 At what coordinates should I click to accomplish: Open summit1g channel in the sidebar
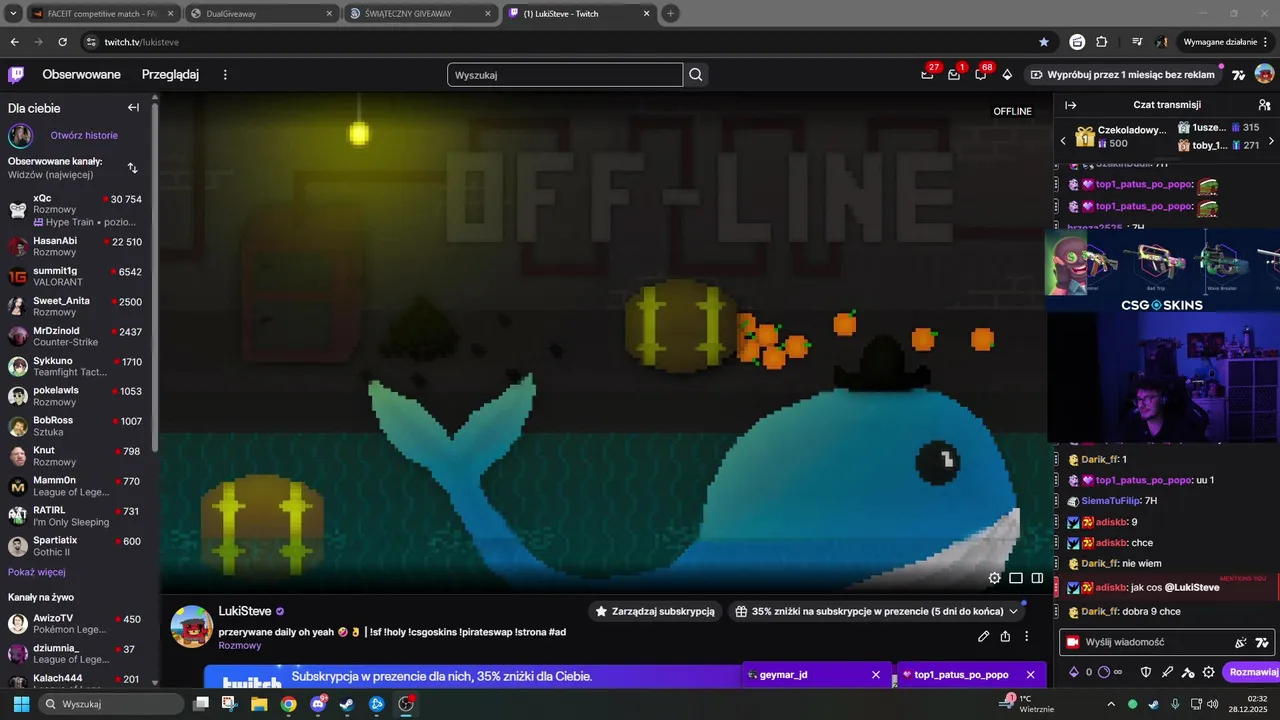point(75,277)
